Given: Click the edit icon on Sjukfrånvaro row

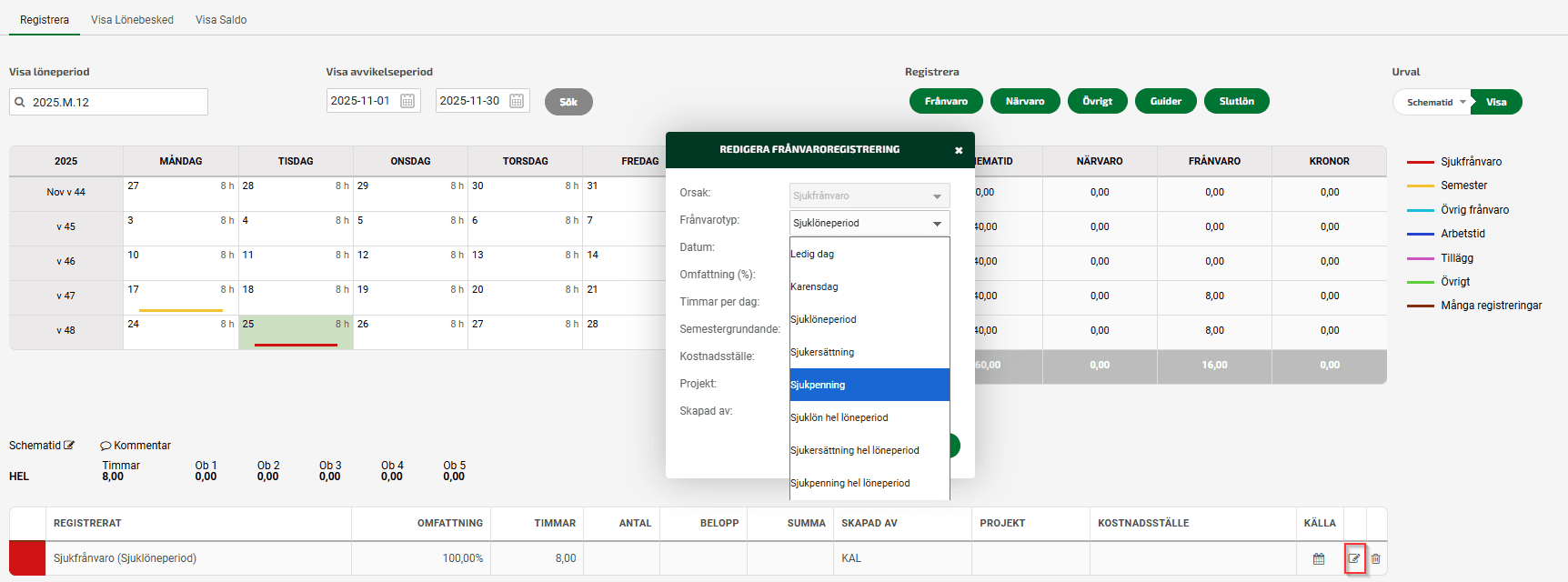Looking at the screenshot, I should pyautogui.click(x=1354, y=558).
